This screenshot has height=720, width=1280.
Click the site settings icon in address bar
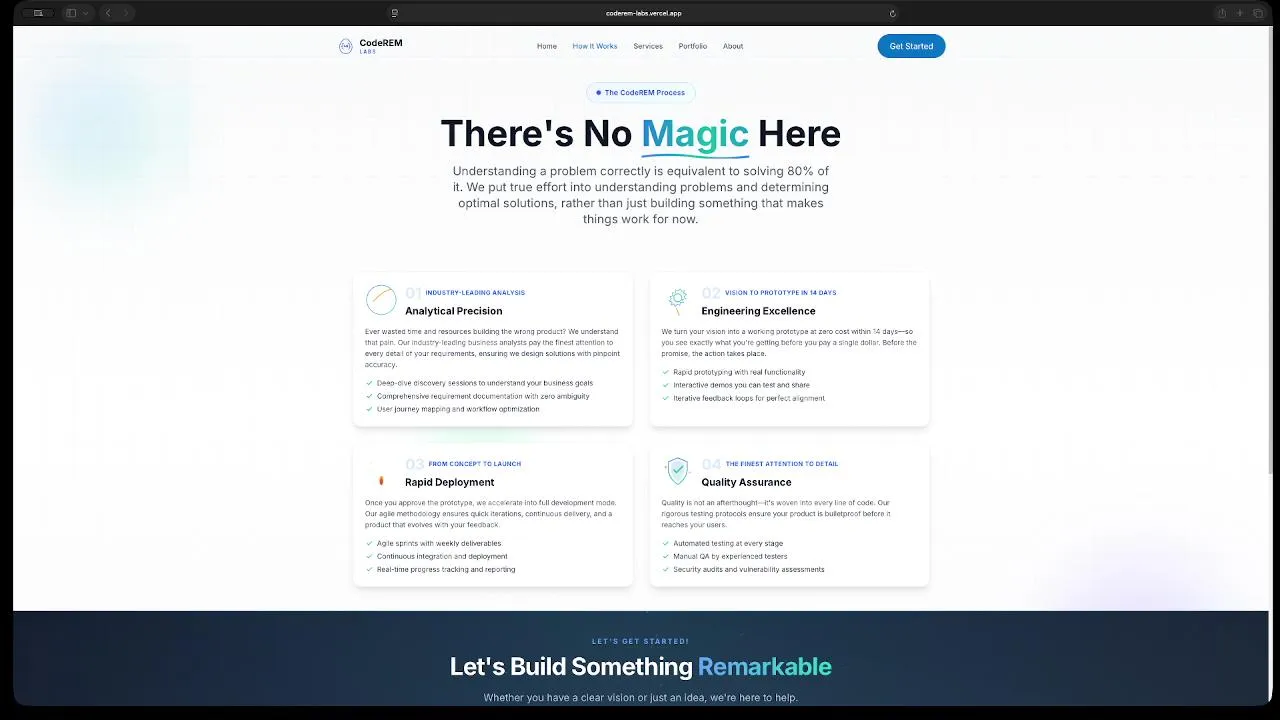(x=395, y=13)
